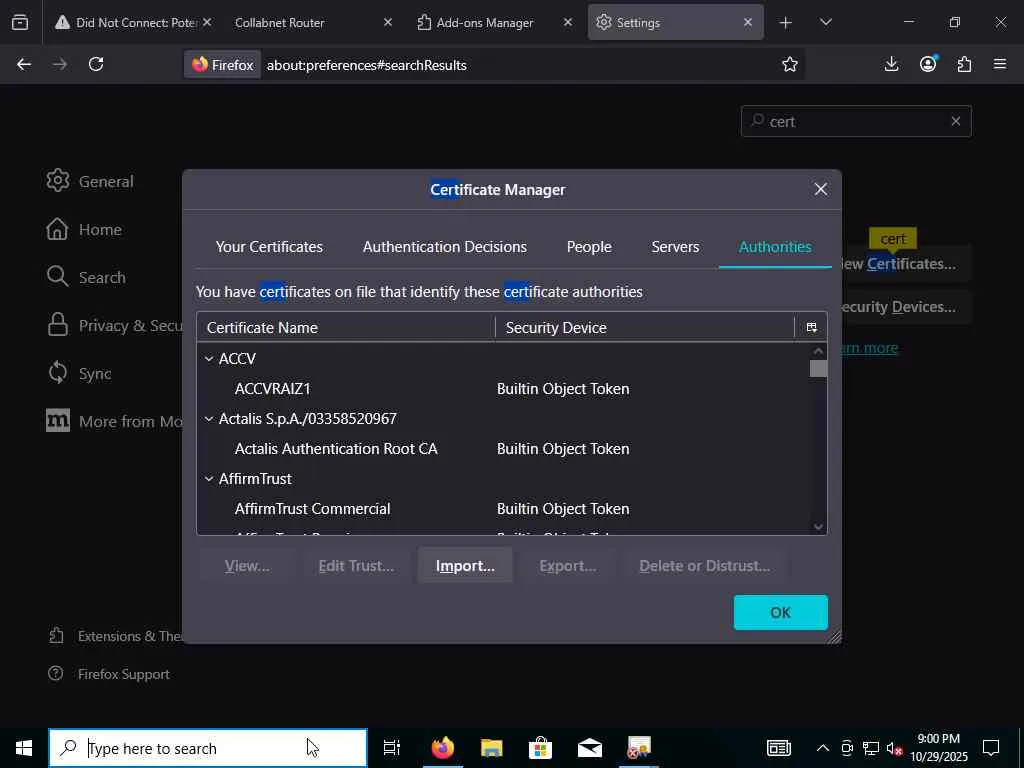Open Privacy & Security settings category

tap(114, 325)
